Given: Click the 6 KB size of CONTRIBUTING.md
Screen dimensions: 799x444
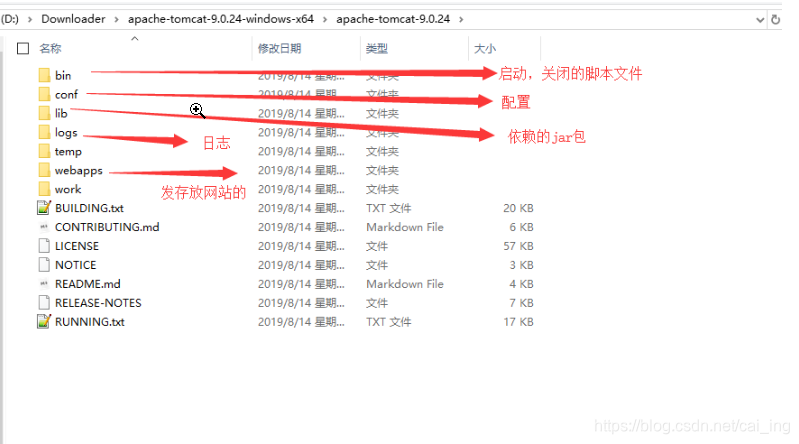Looking at the screenshot, I should pos(521,227).
